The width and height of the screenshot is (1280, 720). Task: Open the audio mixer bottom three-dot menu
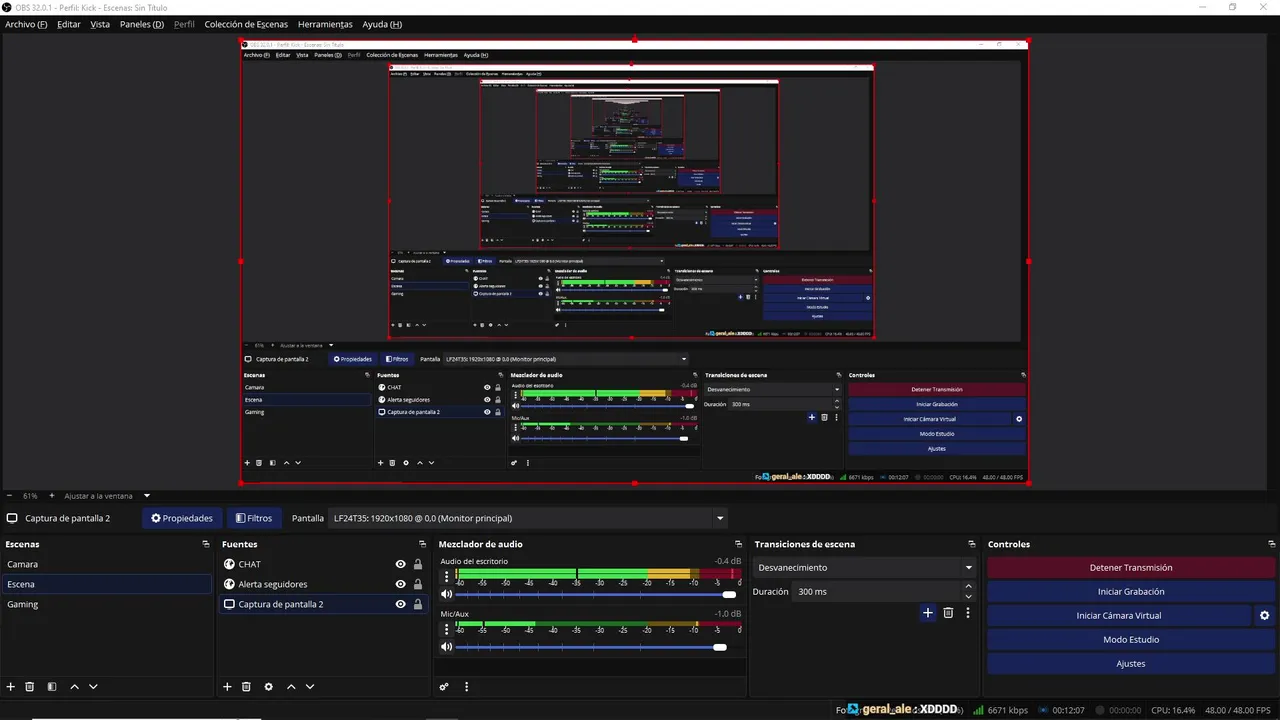pyautogui.click(x=466, y=687)
